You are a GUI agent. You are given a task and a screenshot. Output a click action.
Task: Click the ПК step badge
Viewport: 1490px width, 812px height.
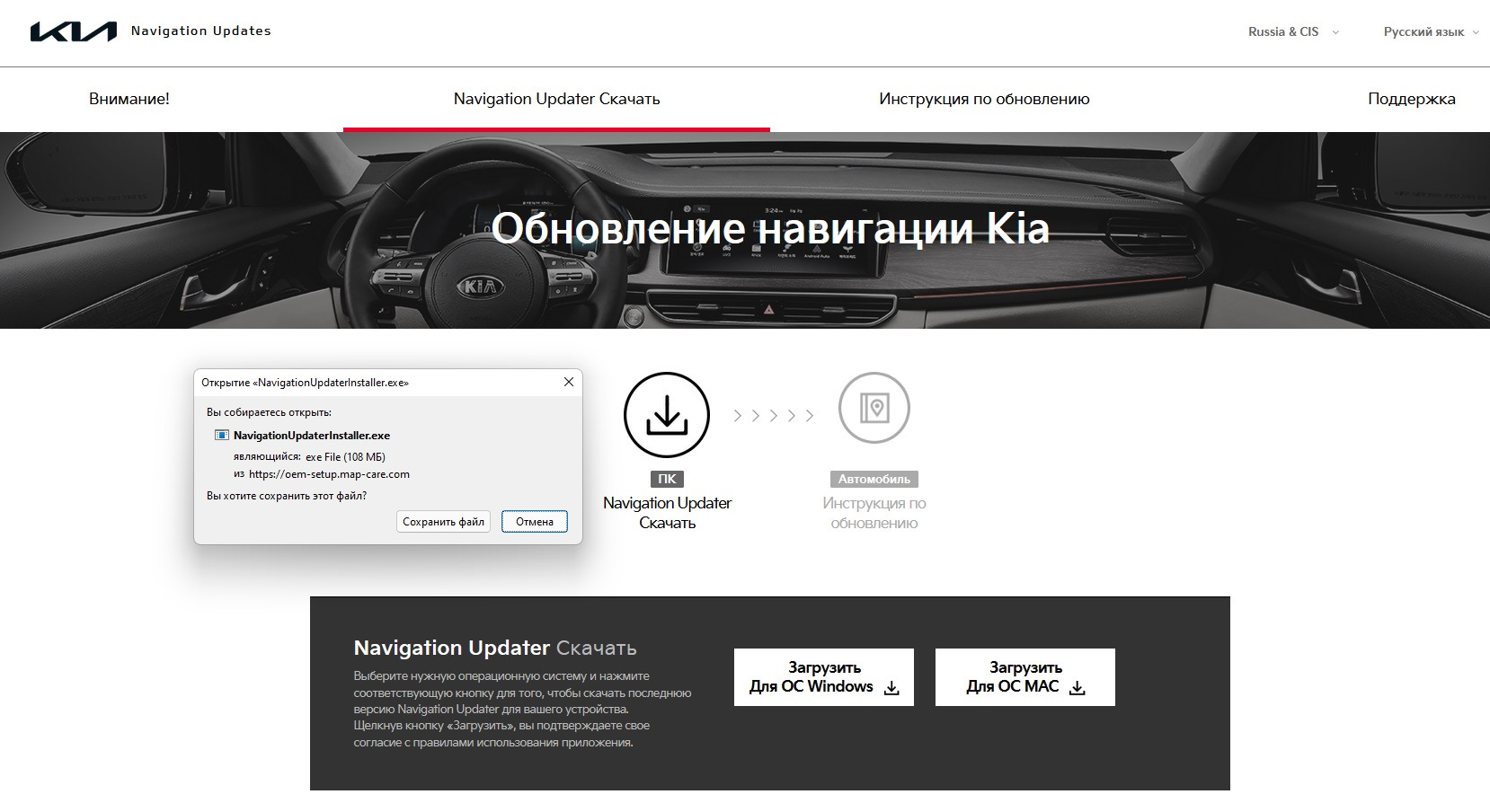(667, 479)
